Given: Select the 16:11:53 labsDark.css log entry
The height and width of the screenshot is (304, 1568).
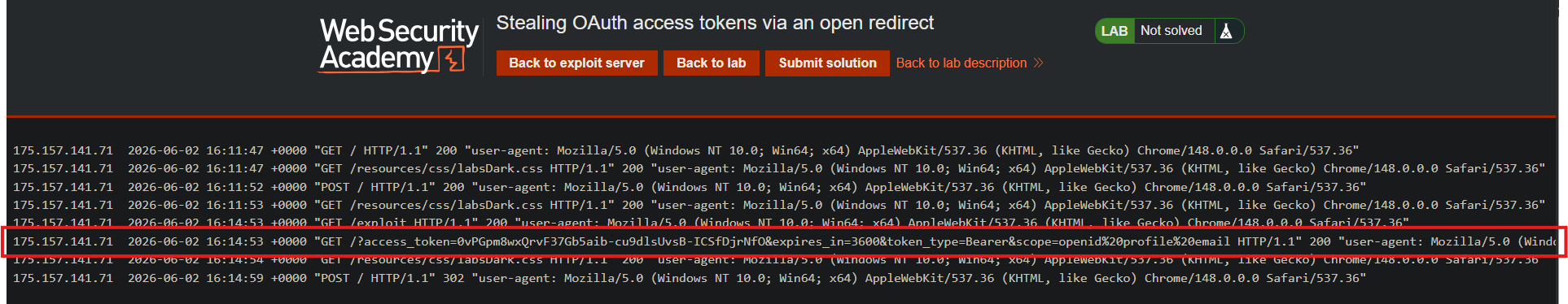Looking at the screenshot, I should 779,205.
